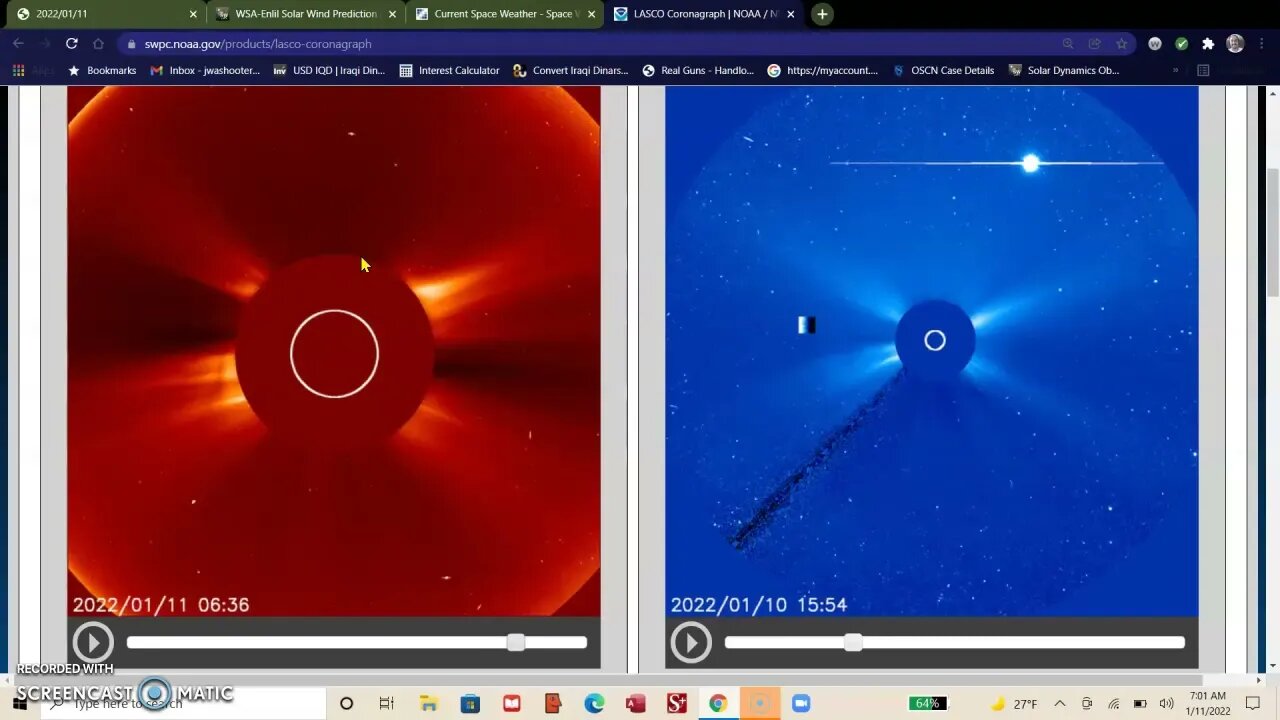
Task: Open the Solar Dynamics Observatory bookmark
Action: (1064, 71)
